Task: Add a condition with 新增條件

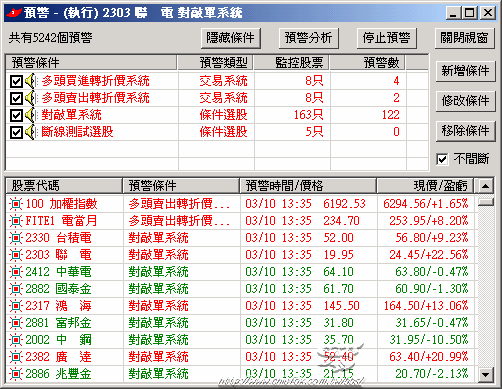Action: point(465,71)
